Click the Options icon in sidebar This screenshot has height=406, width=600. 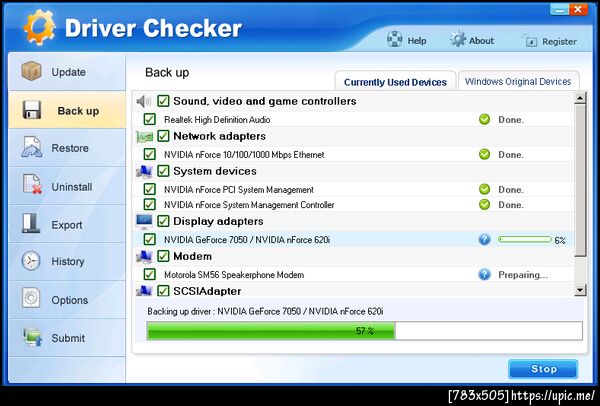[31, 298]
